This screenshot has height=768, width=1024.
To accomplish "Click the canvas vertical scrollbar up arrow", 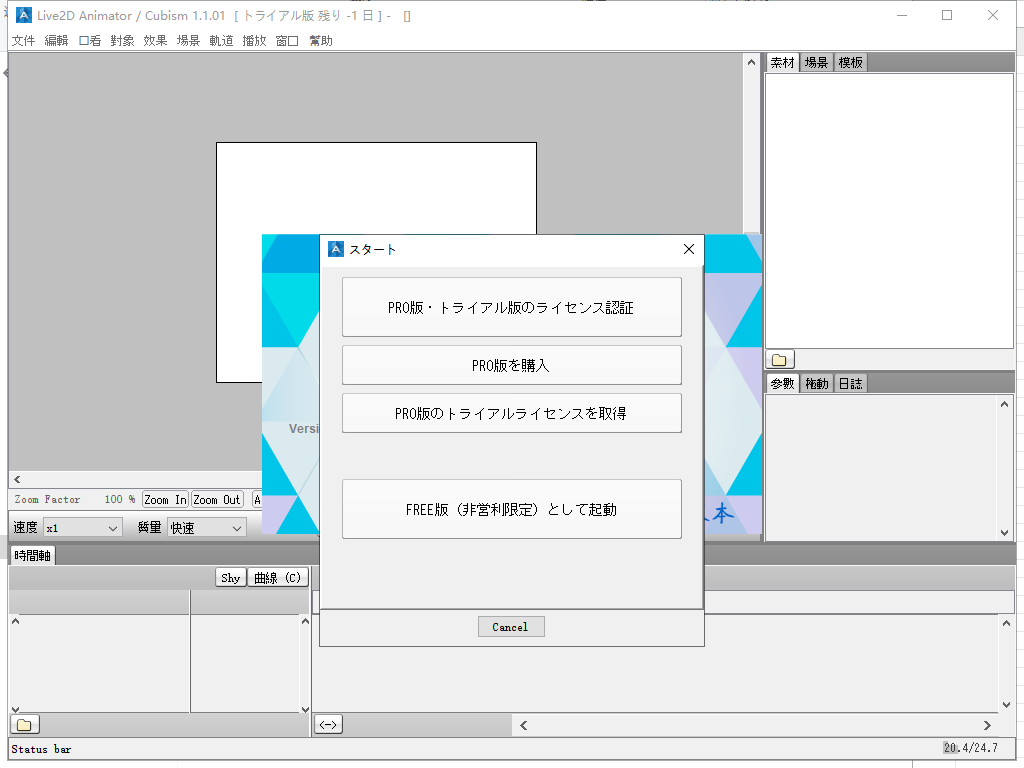I will point(751,62).
